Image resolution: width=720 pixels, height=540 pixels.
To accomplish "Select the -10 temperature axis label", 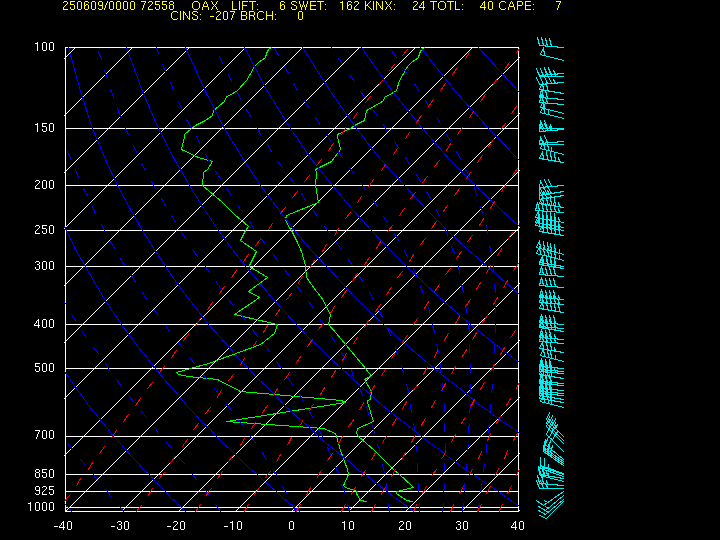I will [x=233, y=526].
